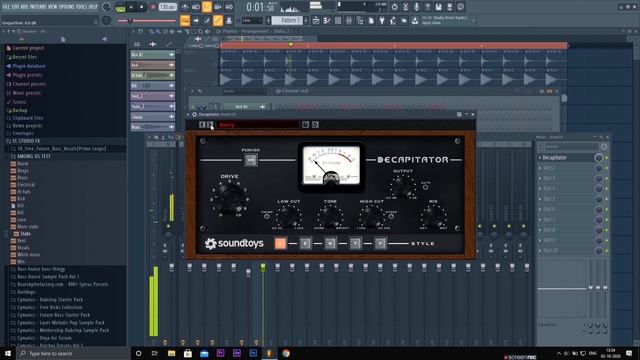Screen dimensions: 640x360
Task: Open the Playlist view icon
Action: coord(316,20)
